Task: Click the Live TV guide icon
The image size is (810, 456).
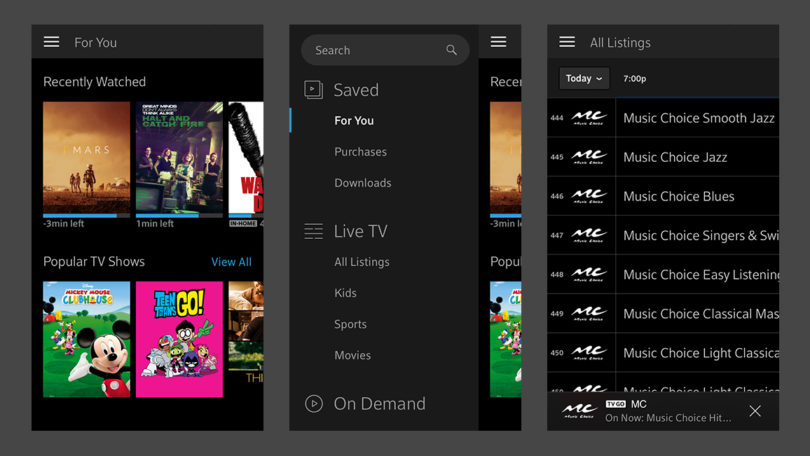Action: point(313,231)
